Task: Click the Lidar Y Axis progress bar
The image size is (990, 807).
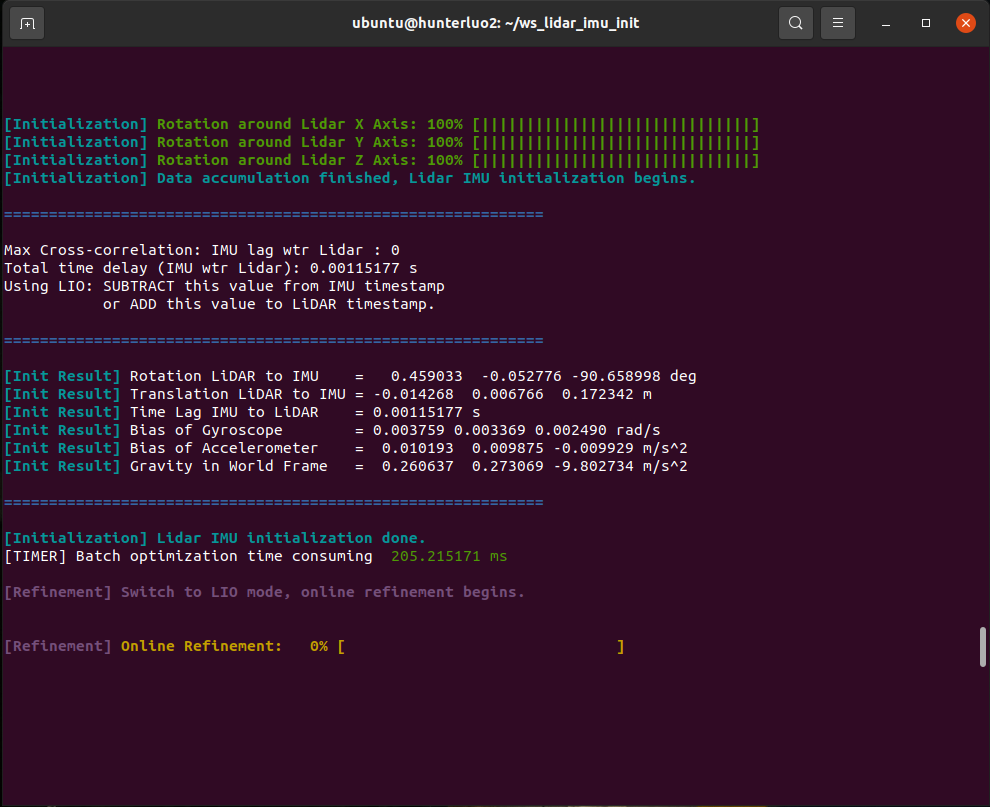Action: pos(616,143)
